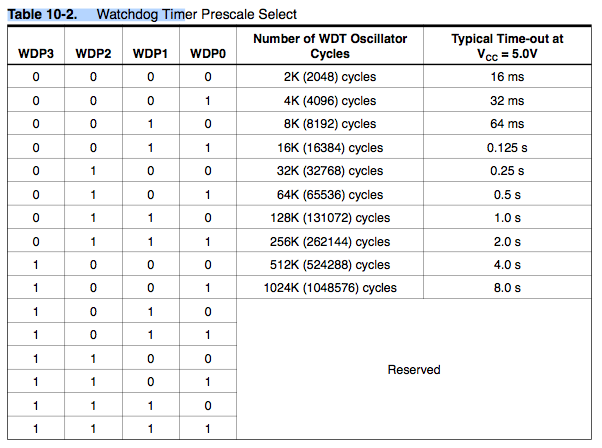Click the 4K (4096) cycles cell
Screen dimensions: 602x448
[329, 100]
